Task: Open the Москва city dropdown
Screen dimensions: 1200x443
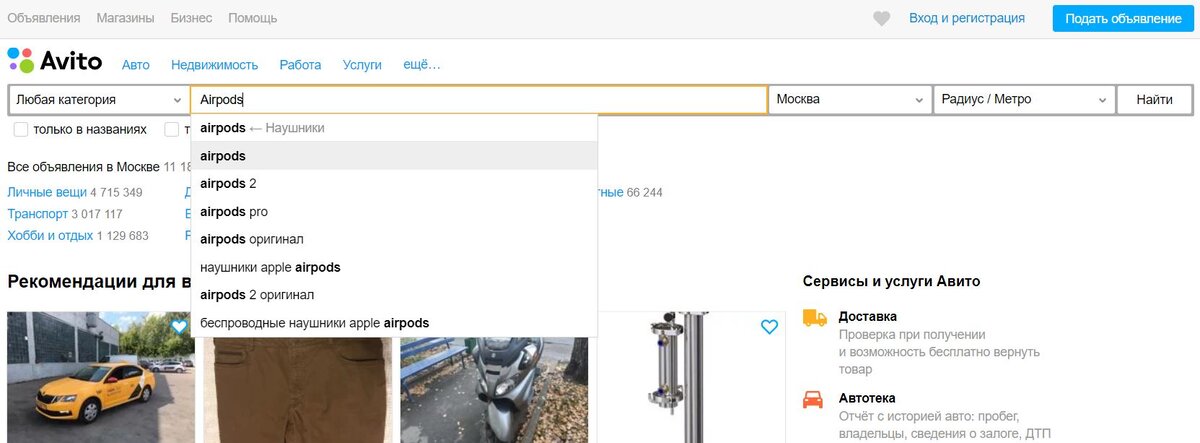Action: pos(850,100)
